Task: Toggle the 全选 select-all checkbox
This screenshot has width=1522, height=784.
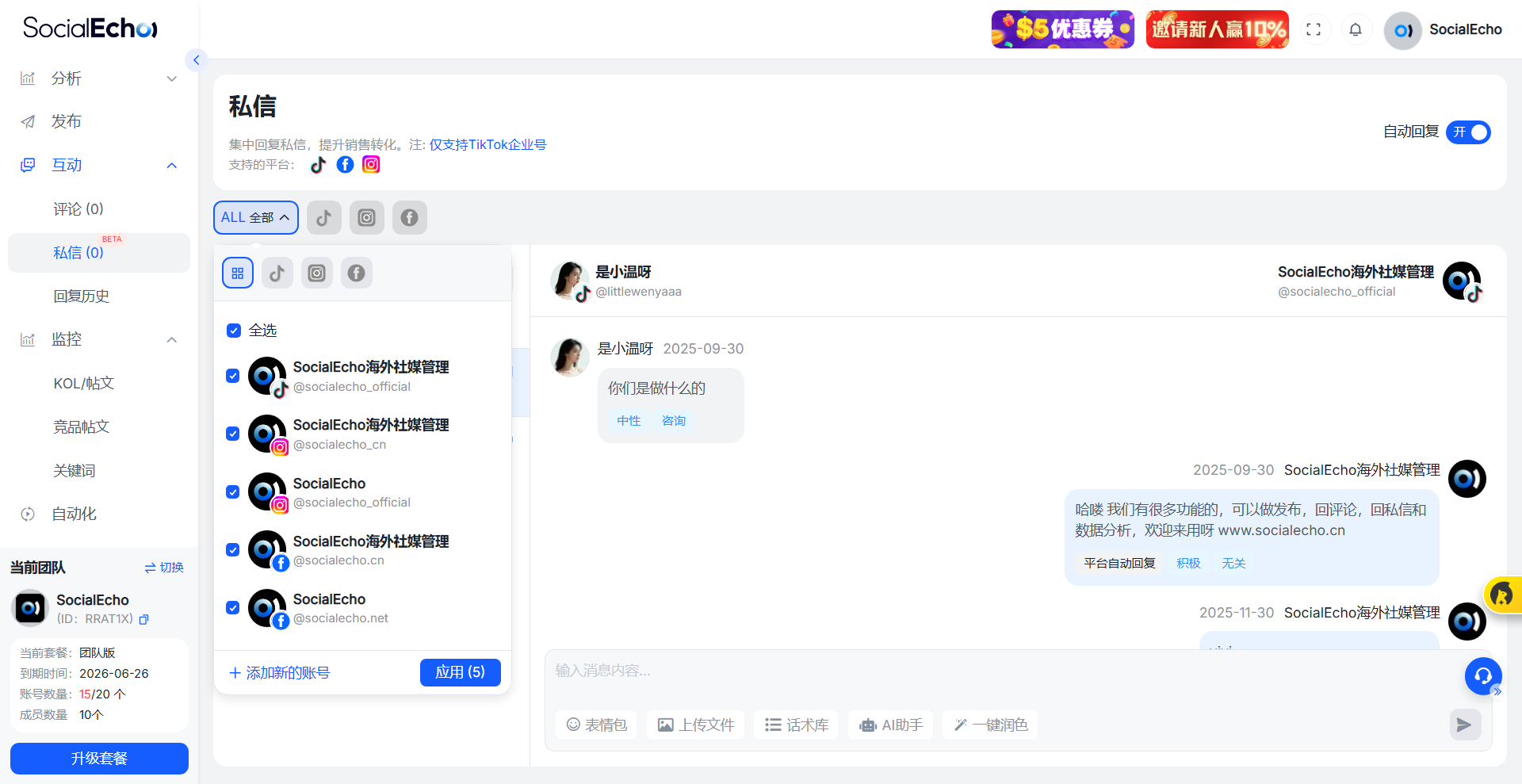Action: point(234,331)
